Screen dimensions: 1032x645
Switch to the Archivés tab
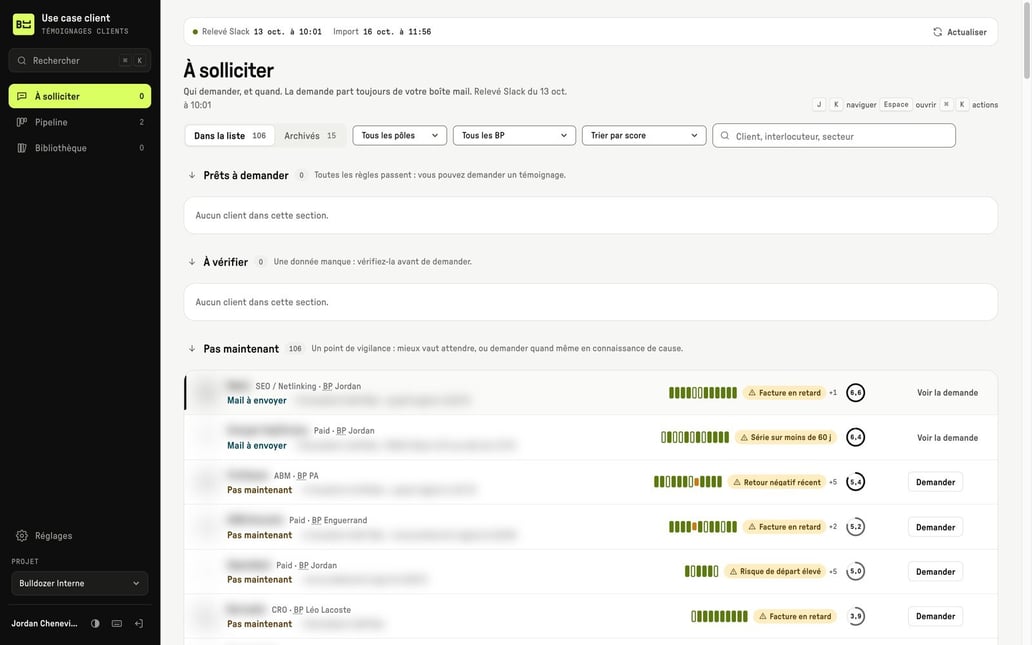click(310, 136)
